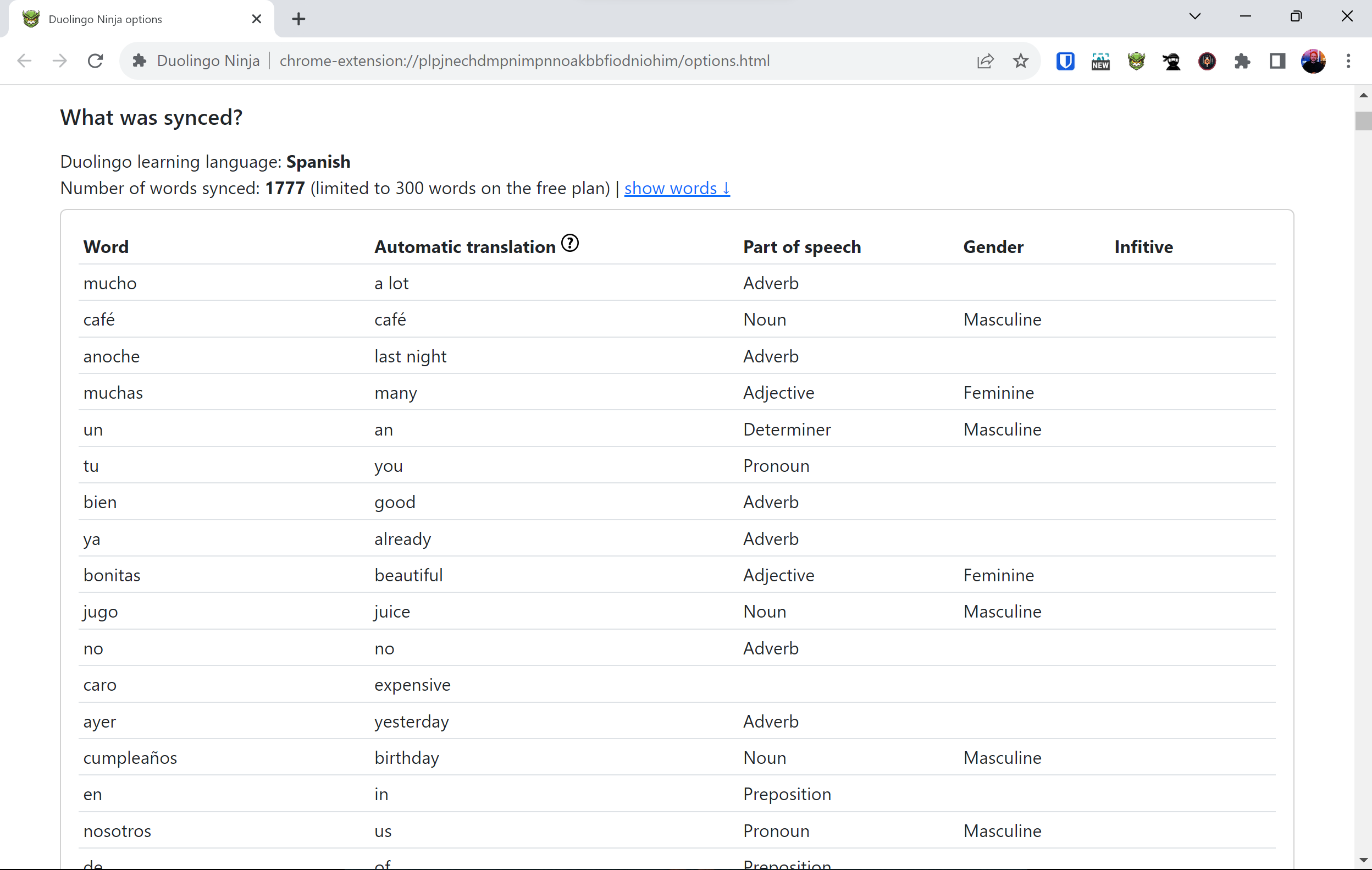This screenshot has height=870, width=1372.
Task: Open the Extensions puzzle piece menu
Action: pos(1243,61)
